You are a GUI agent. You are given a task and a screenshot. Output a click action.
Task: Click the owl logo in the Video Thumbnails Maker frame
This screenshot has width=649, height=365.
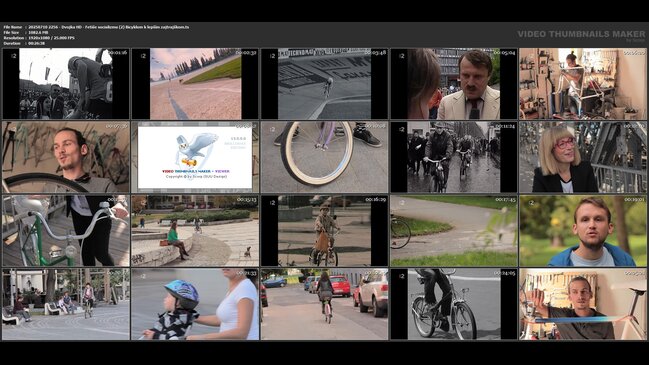point(196,150)
